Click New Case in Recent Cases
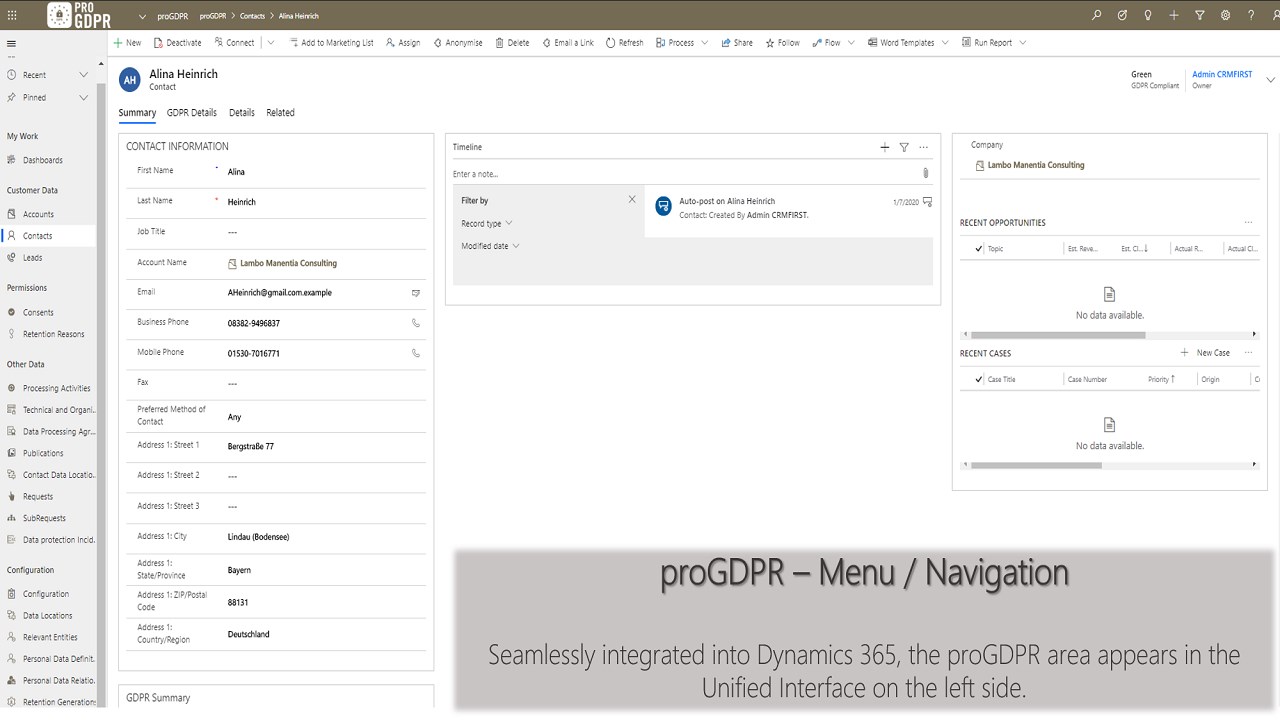Image resolution: width=1280 pixels, height=720 pixels. click(x=1205, y=353)
